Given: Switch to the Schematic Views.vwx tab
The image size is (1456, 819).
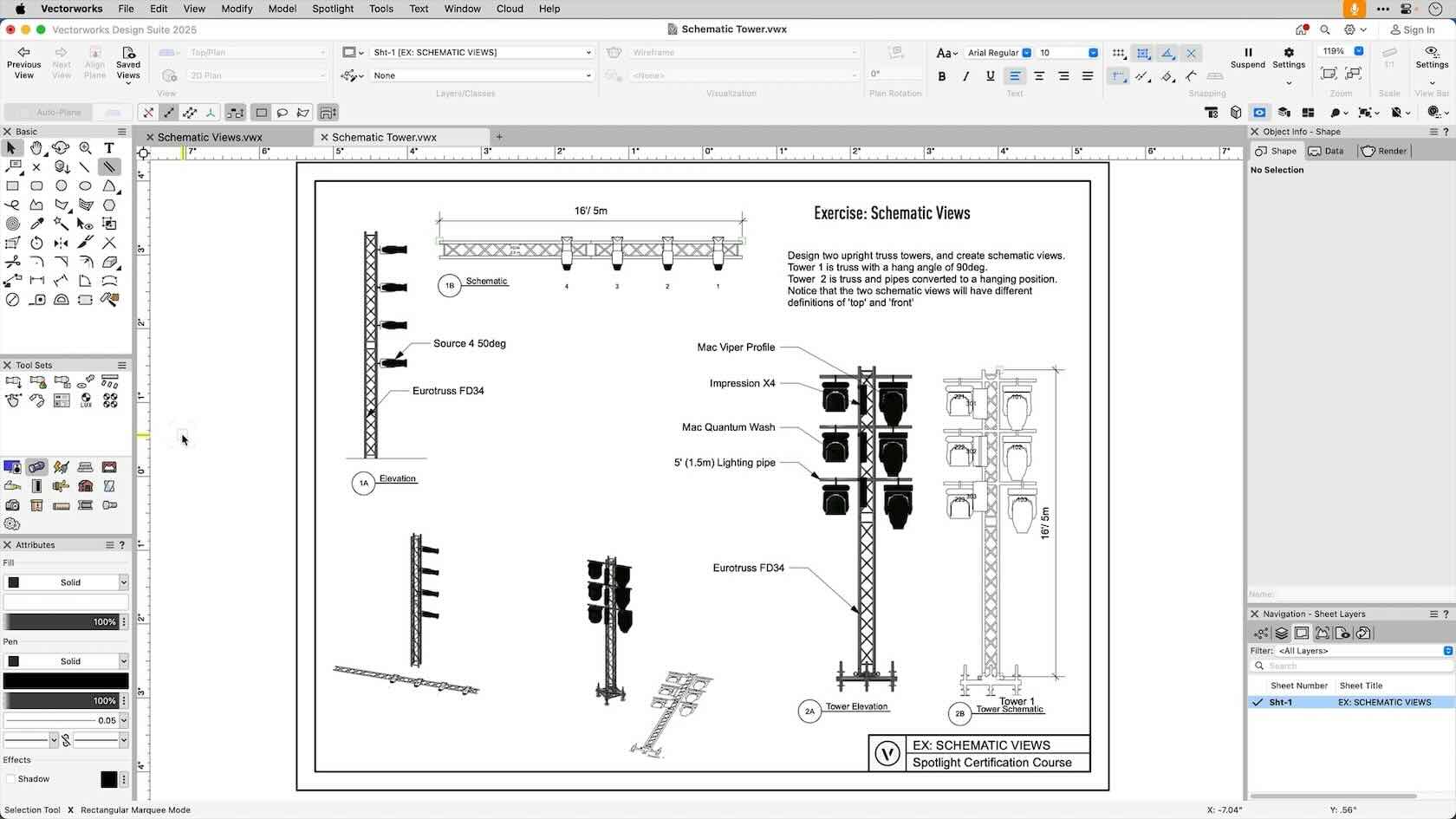Looking at the screenshot, I should pos(211,137).
